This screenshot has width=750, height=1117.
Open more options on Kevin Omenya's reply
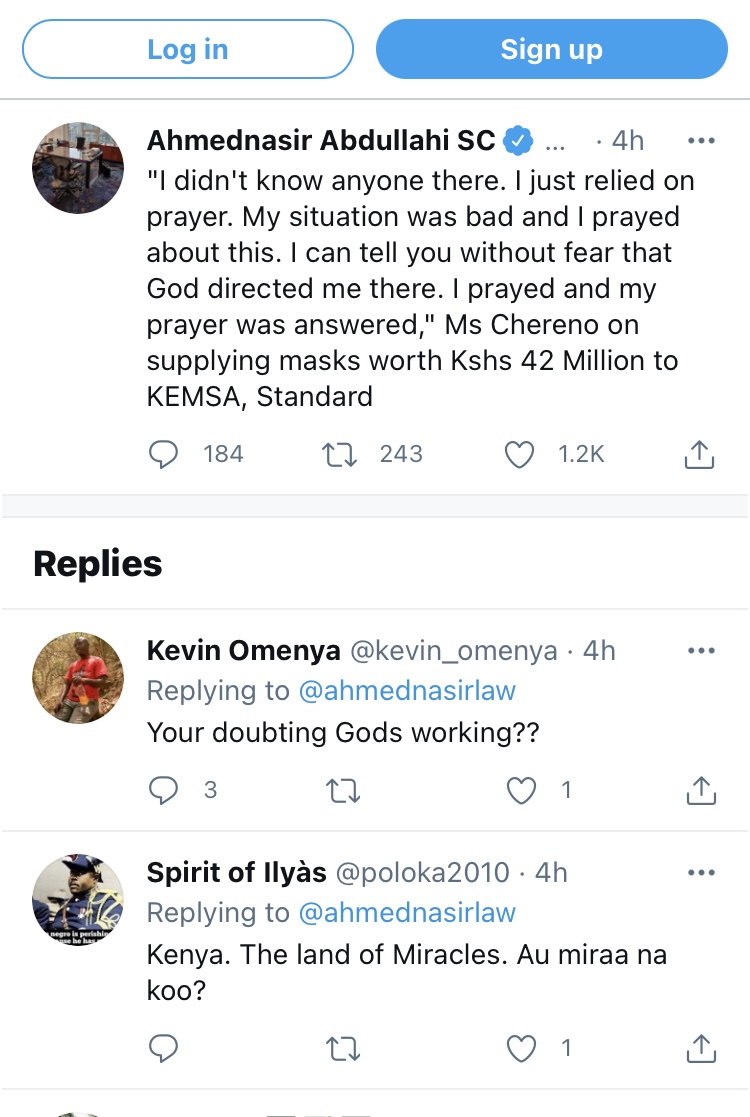[701, 651]
